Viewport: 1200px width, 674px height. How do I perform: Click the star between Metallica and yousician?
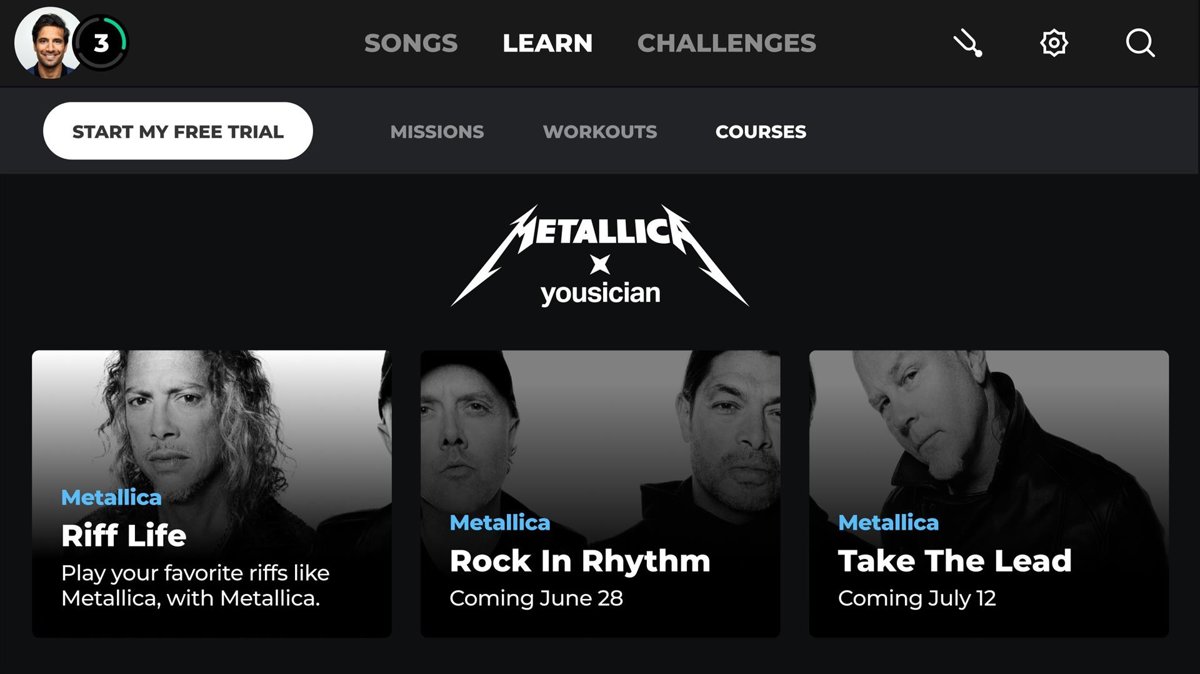pos(600,263)
